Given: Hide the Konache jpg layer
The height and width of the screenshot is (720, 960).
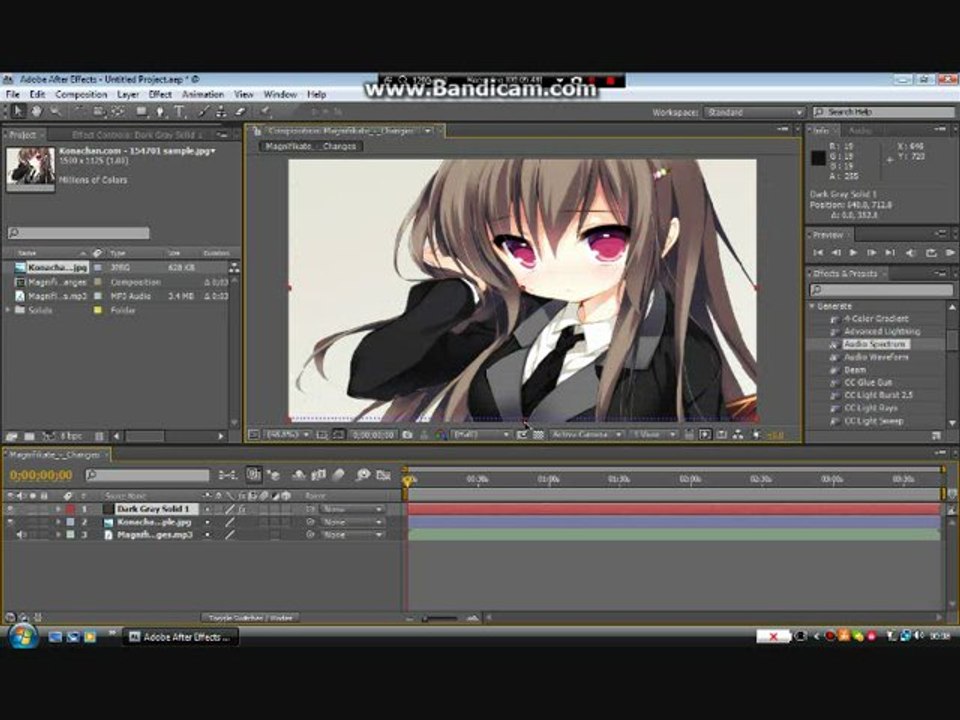Looking at the screenshot, I should tap(10, 522).
